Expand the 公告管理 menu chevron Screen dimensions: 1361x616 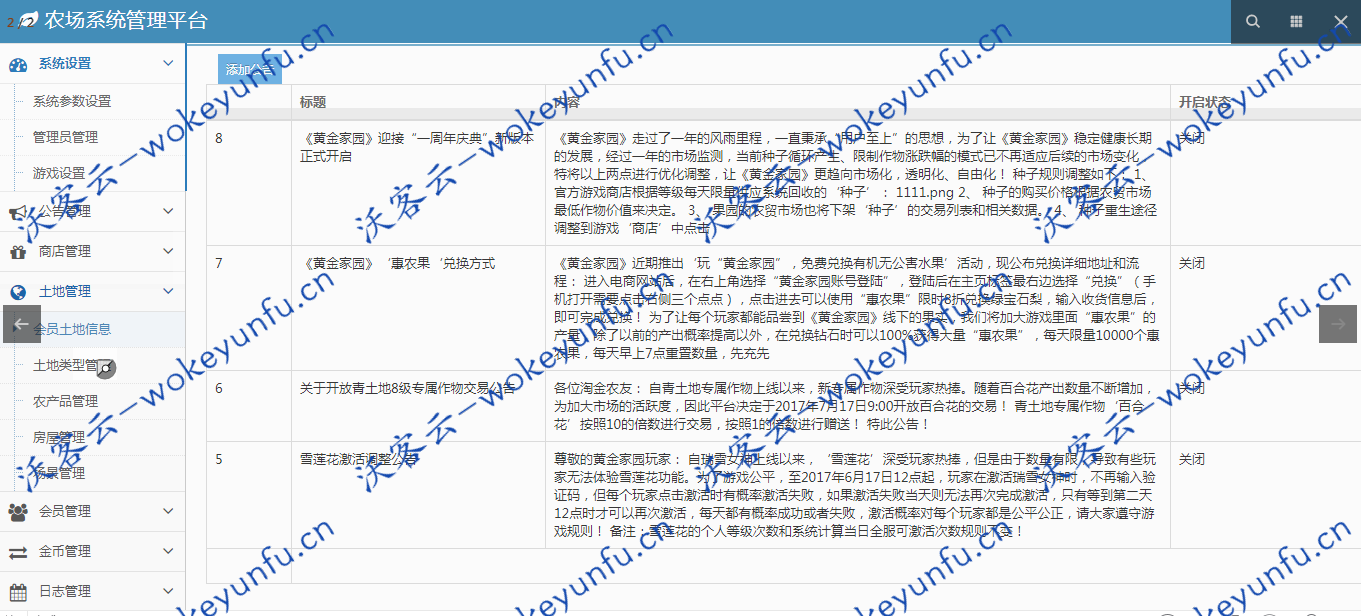167,211
